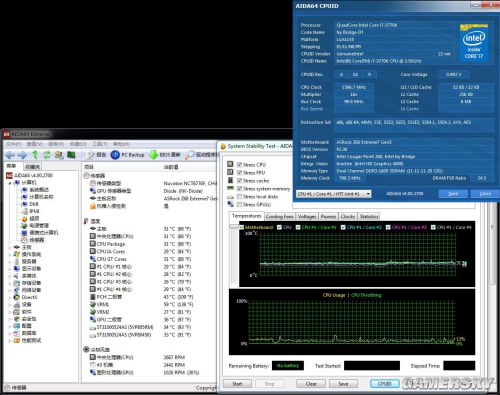500x395 pixels.
Task: Open the report toolbar icon
Action: (91, 155)
